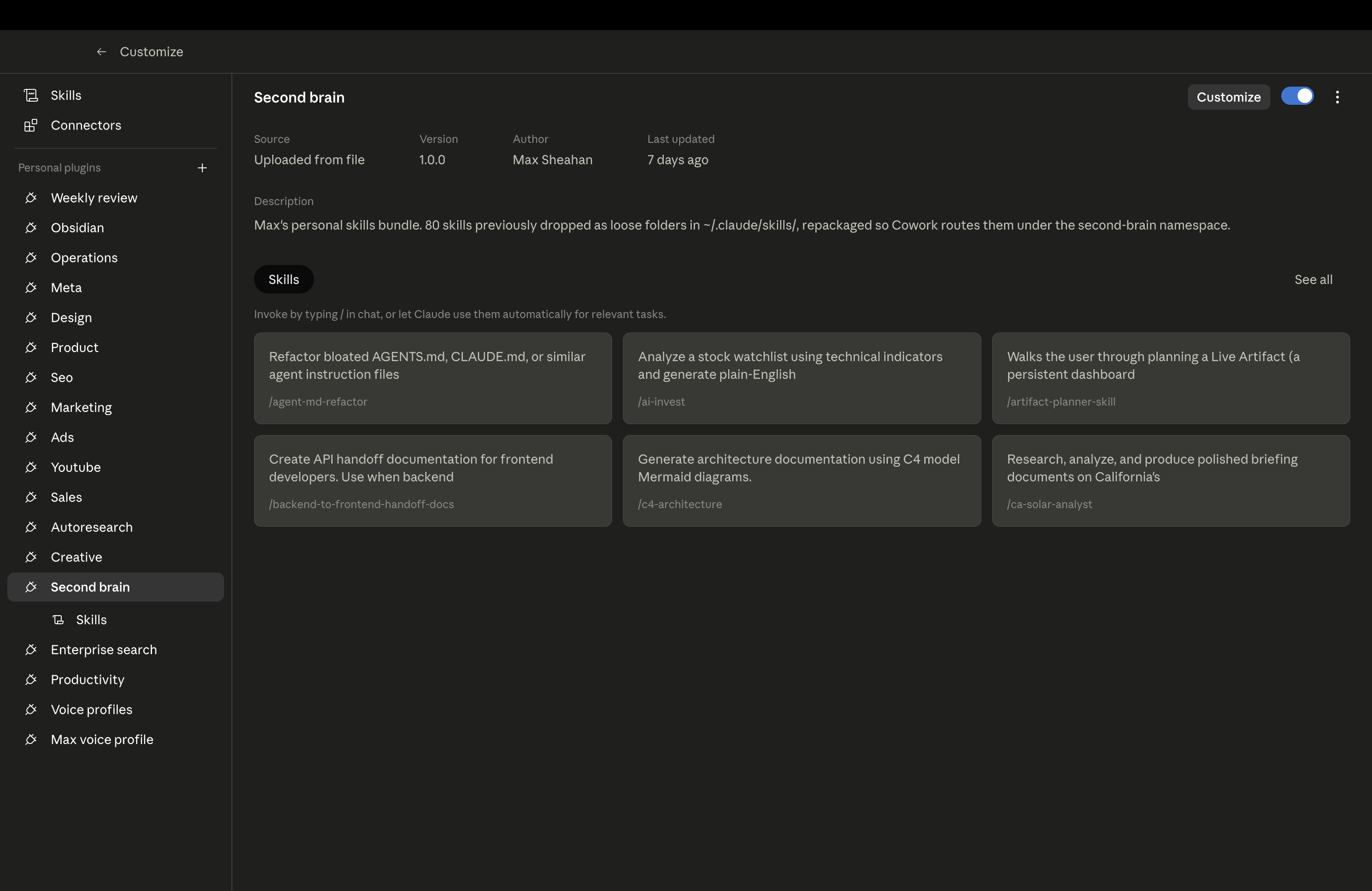Click the Uploaded from file source value
Viewport: 1372px width, 891px height.
309,160
